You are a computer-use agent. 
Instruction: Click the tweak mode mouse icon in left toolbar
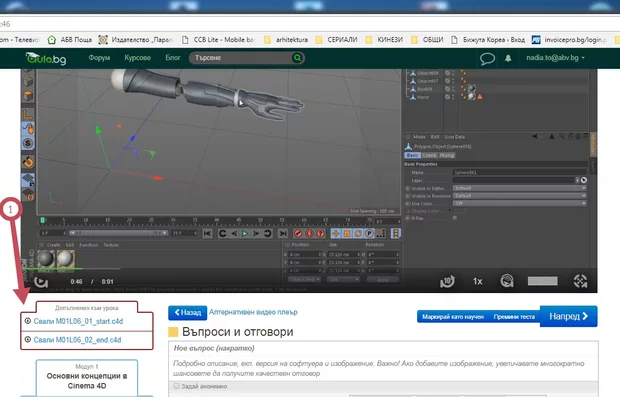tap(28, 129)
